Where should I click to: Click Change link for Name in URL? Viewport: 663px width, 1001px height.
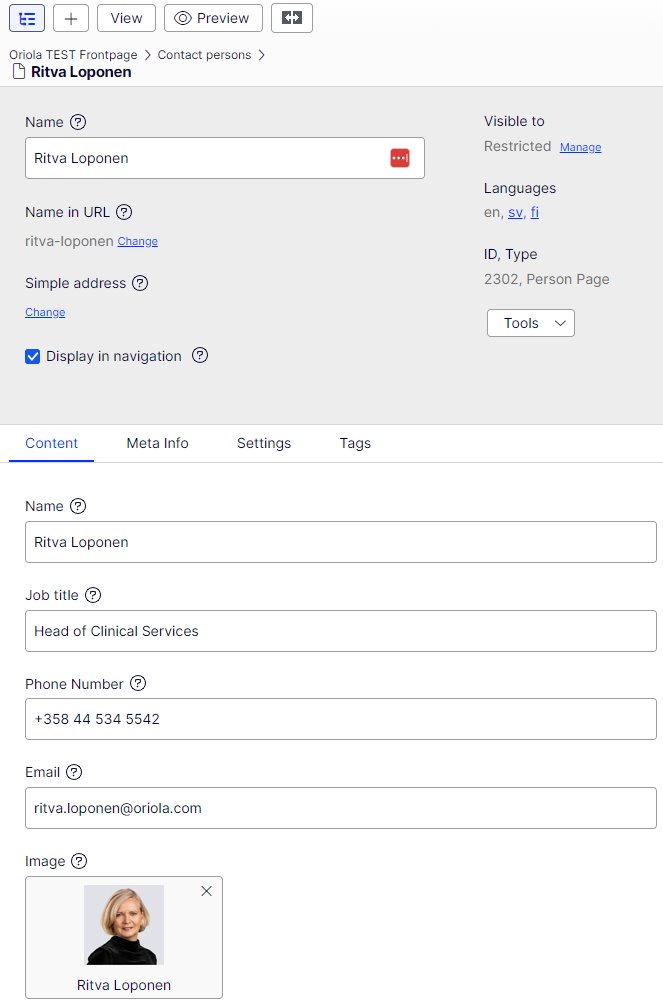137,241
